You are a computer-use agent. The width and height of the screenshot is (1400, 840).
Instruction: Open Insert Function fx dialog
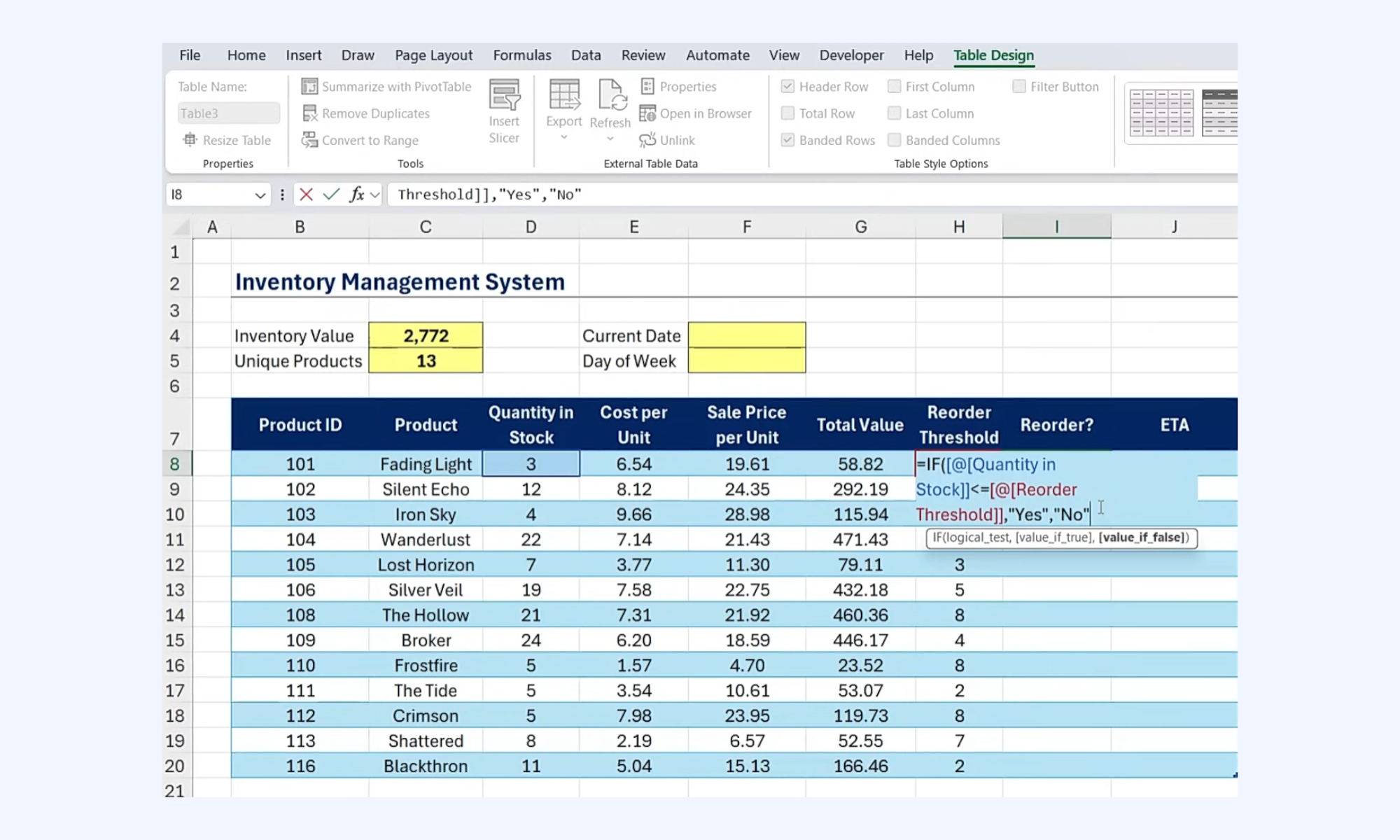click(356, 195)
